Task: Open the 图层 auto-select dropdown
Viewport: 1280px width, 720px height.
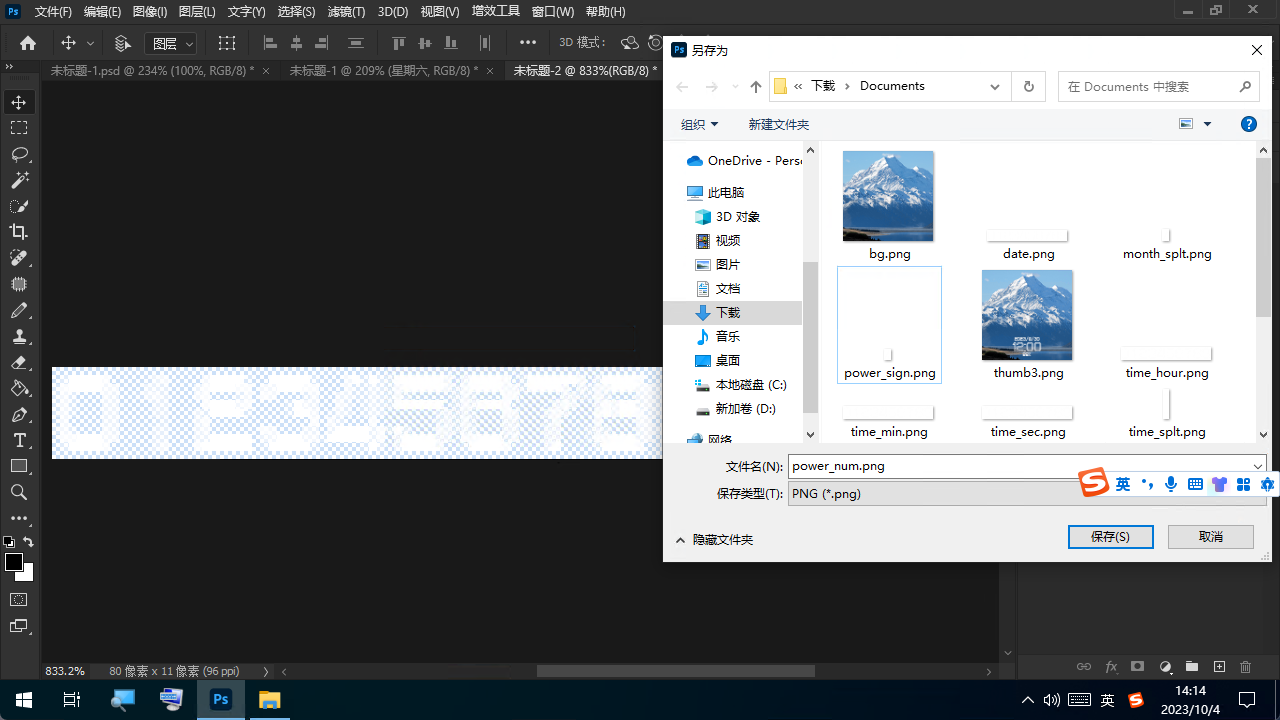Action: tap(171, 43)
